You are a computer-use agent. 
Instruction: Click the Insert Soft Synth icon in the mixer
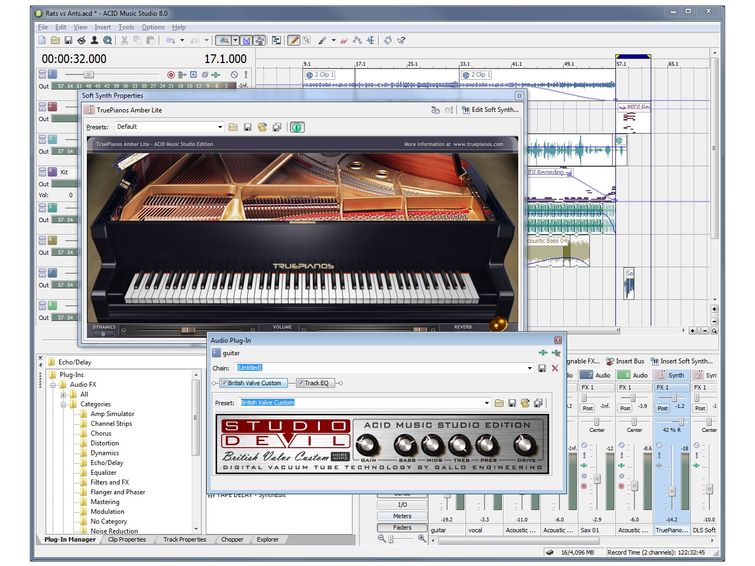coord(654,360)
